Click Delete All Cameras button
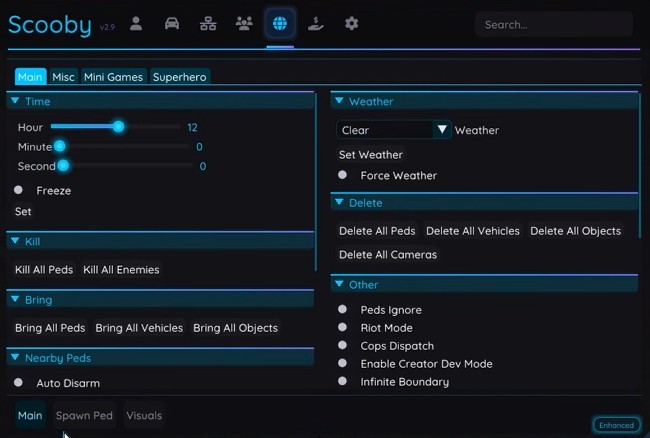650x438 pixels. coord(388,254)
